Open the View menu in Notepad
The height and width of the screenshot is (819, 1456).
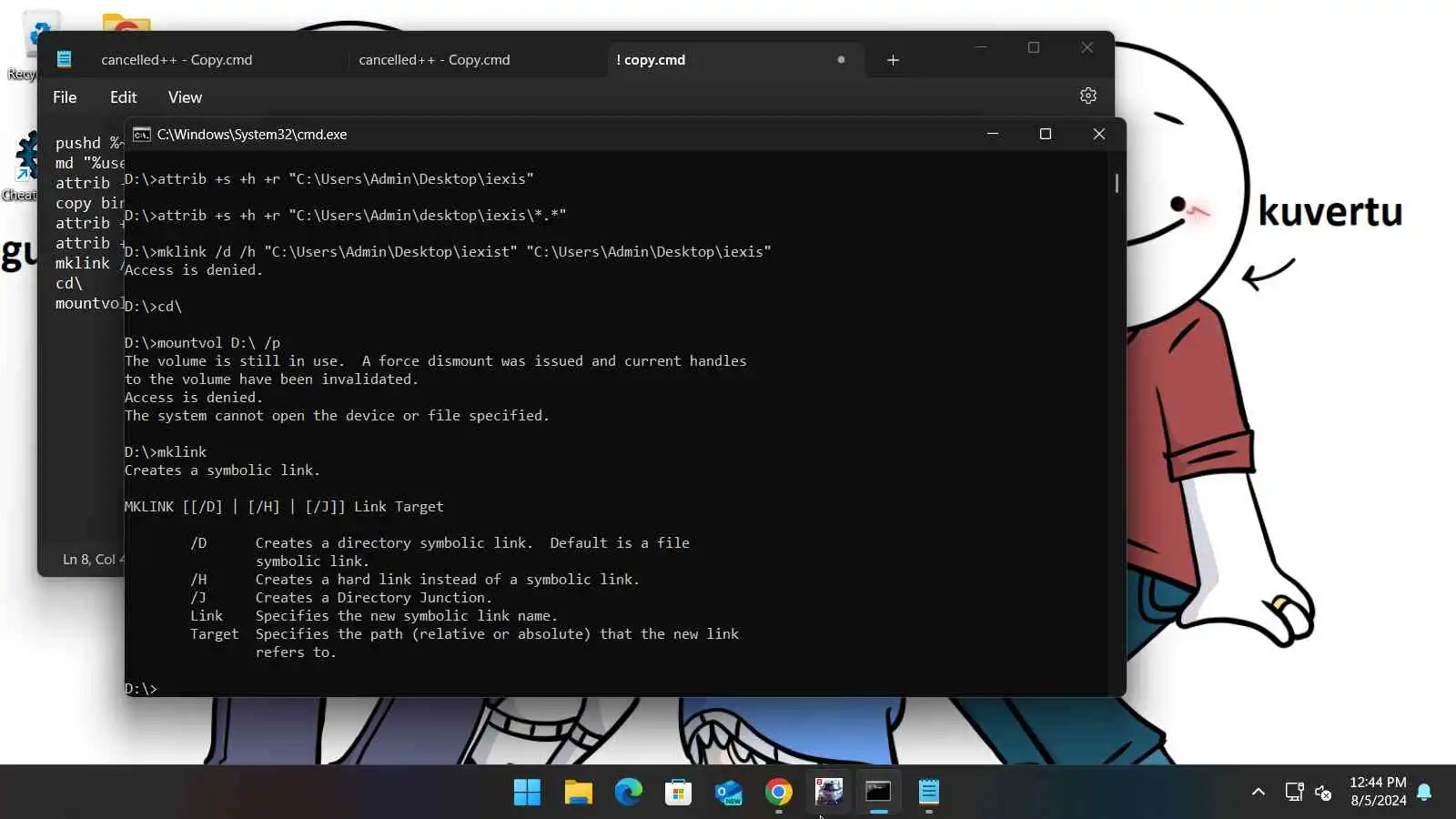click(185, 97)
